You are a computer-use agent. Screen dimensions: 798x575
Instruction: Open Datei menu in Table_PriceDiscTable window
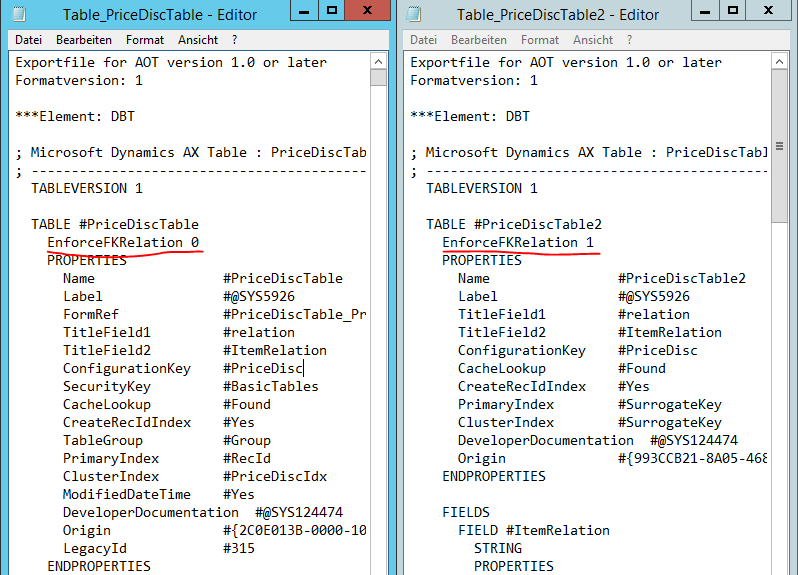[28, 40]
